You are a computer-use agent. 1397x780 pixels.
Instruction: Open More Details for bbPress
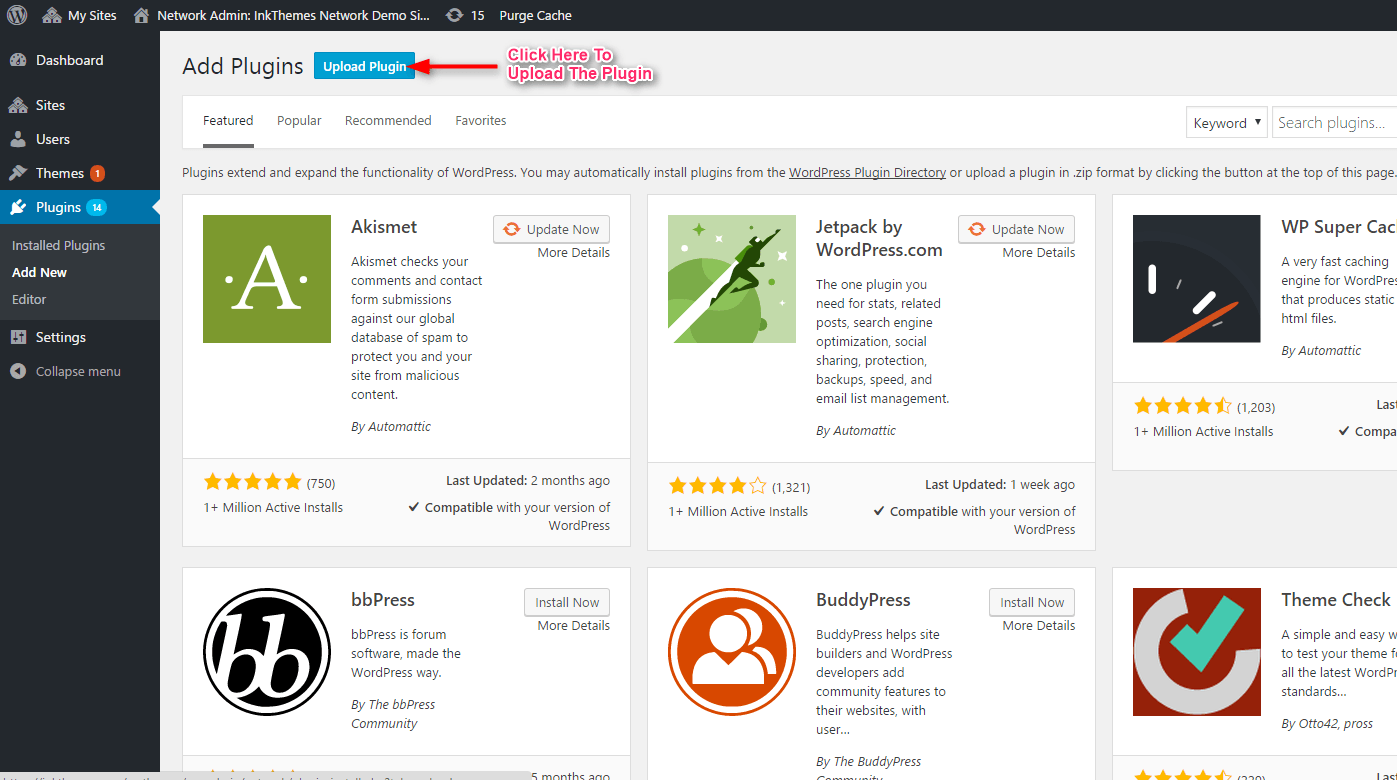click(x=573, y=626)
